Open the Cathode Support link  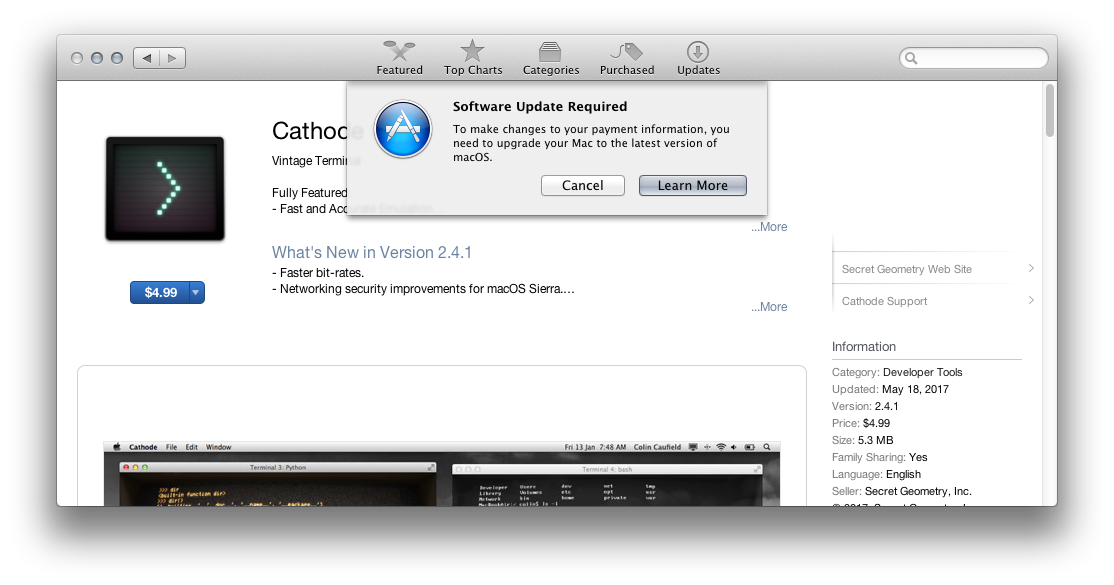point(885,301)
